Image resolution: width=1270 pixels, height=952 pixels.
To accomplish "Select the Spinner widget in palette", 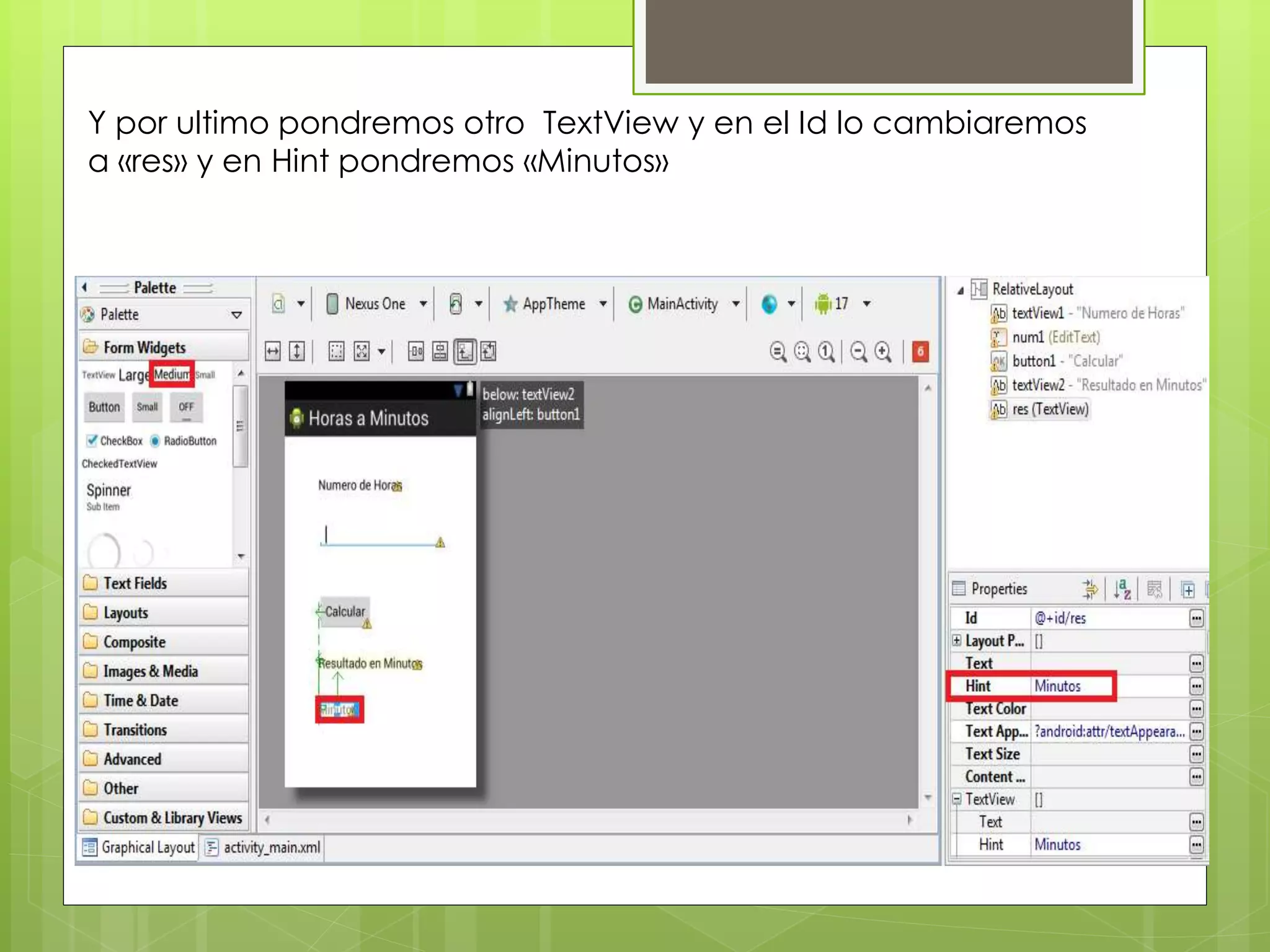I will click(x=109, y=495).
